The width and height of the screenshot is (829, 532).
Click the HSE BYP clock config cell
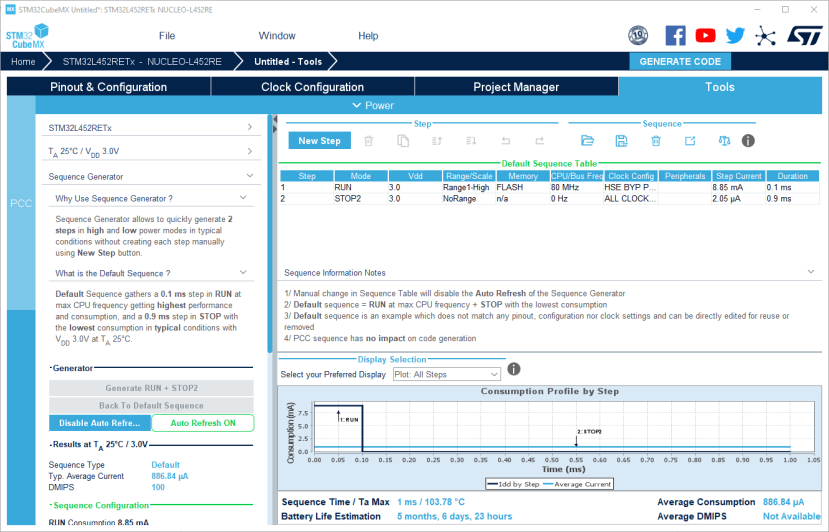click(x=630, y=187)
